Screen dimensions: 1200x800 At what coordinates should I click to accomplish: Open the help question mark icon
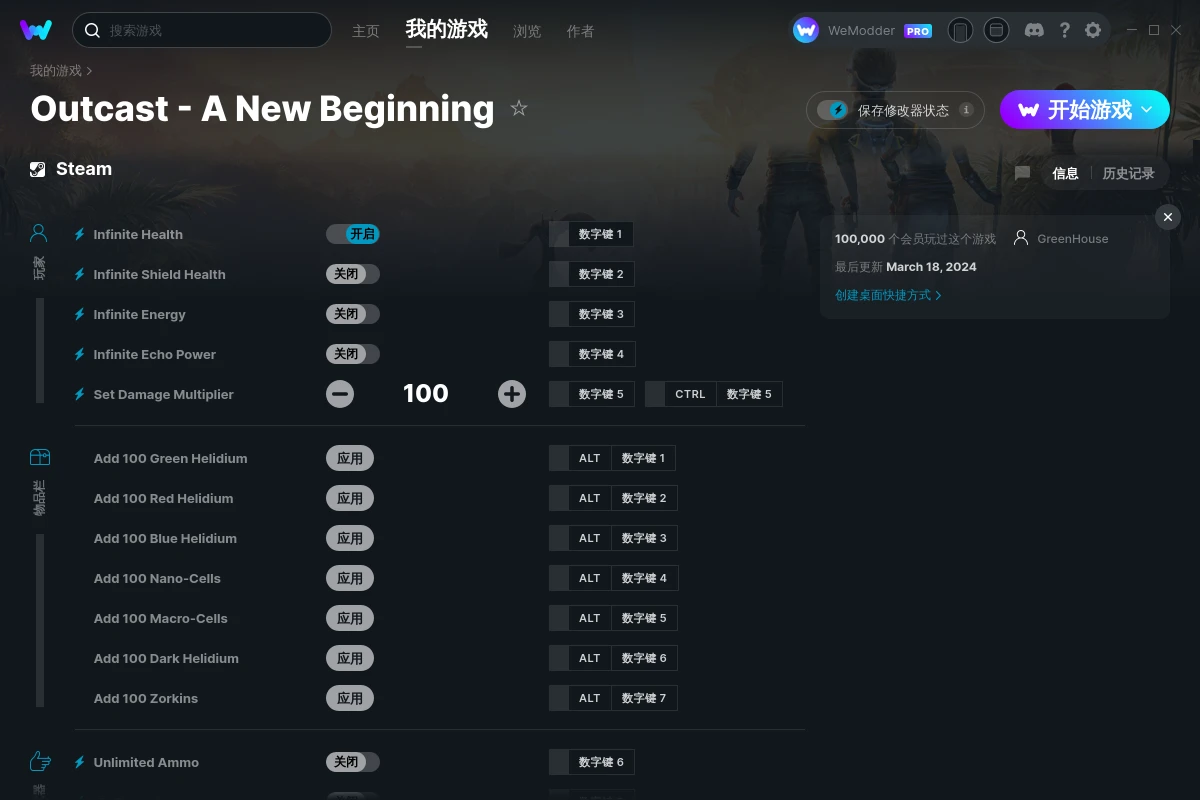point(1064,30)
